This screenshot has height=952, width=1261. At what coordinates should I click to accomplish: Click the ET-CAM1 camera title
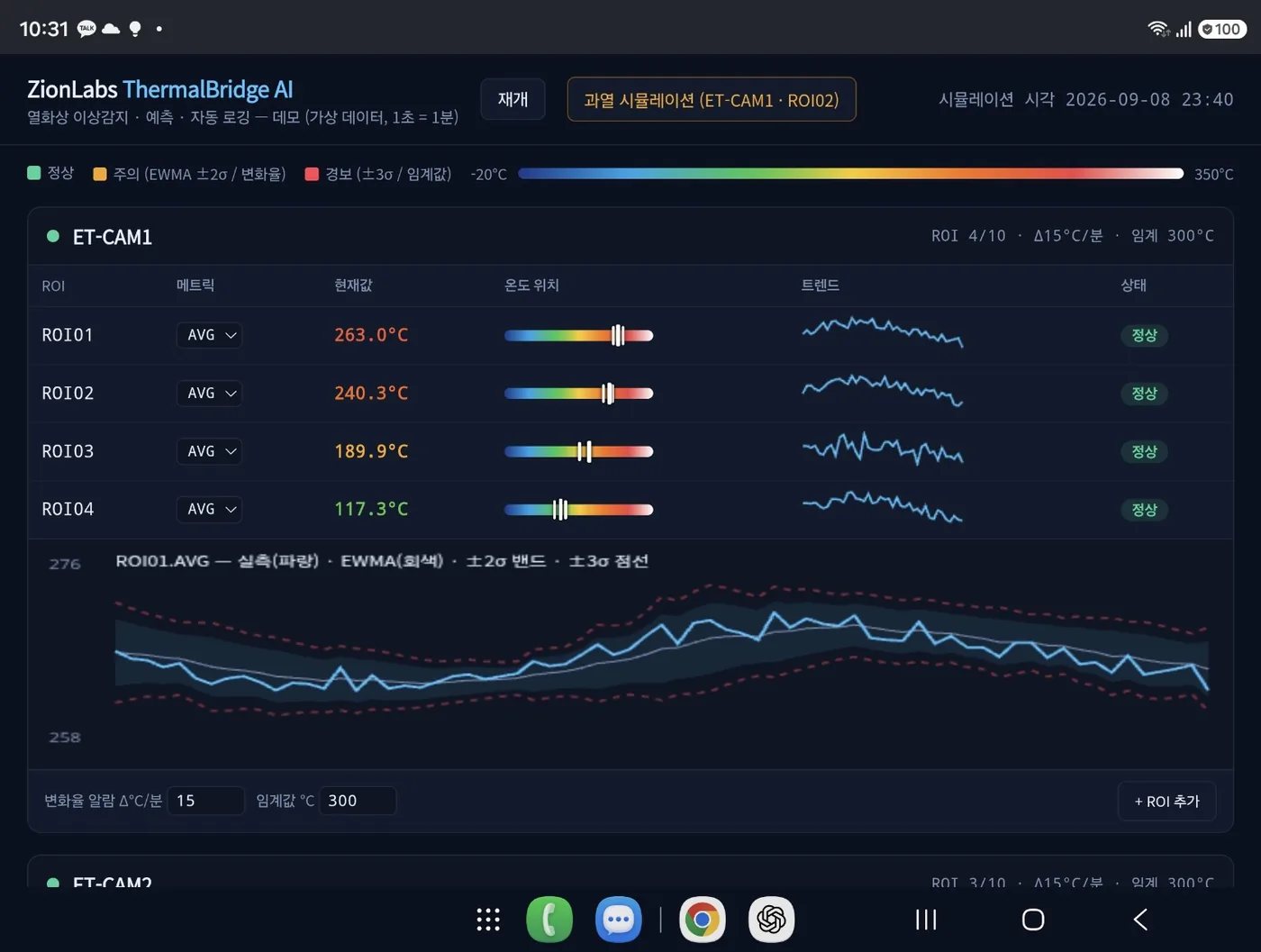(113, 237)
